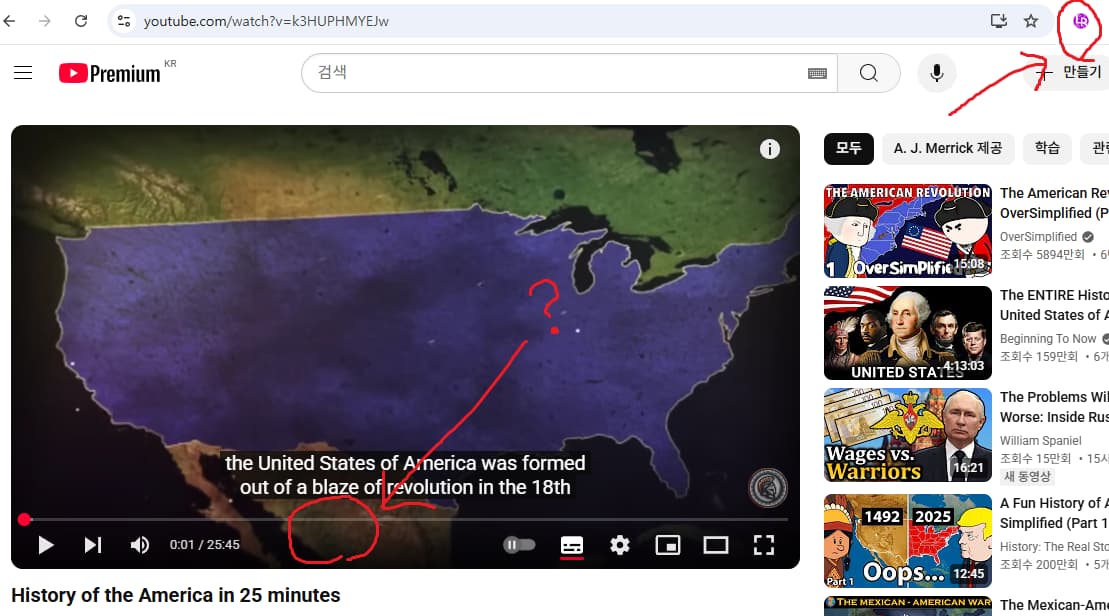The height and width of the screenshot is (616, 1109).
Task: Visit the OverSimplified channel
Action: [x=1038, y=237]
